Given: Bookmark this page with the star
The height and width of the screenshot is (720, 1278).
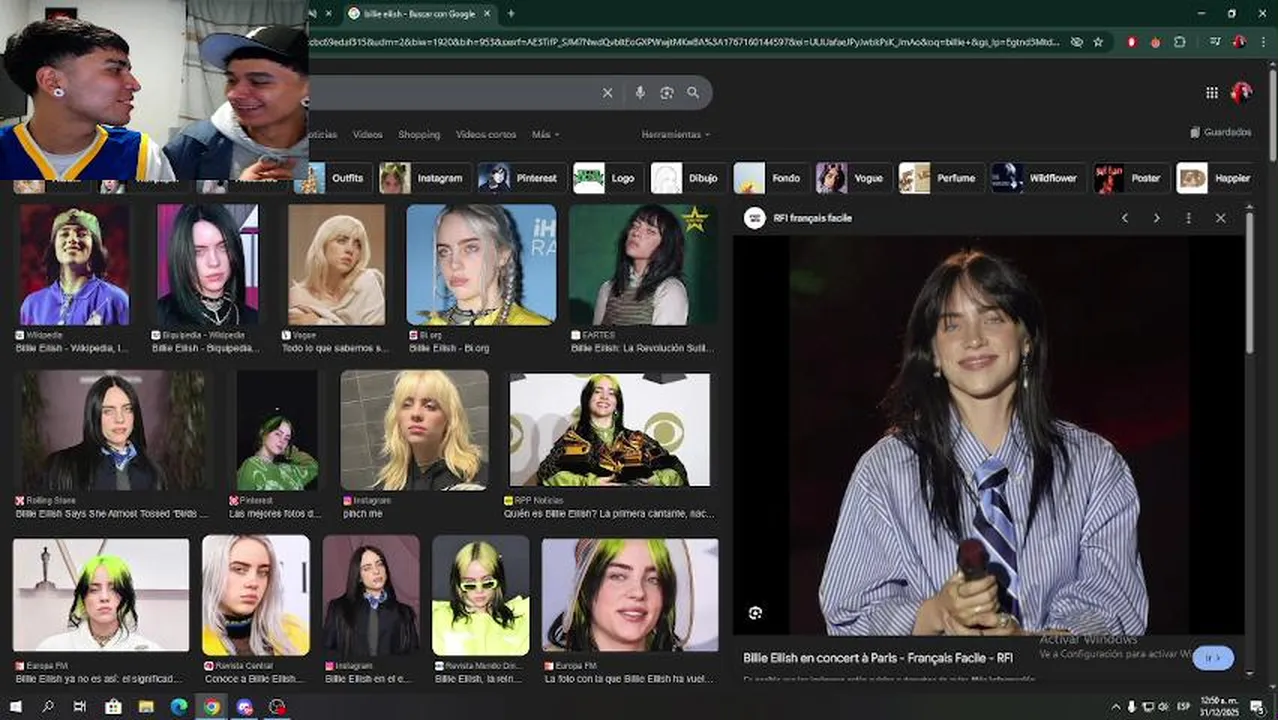Looking at the screenshot, I should coord(1098,42).
